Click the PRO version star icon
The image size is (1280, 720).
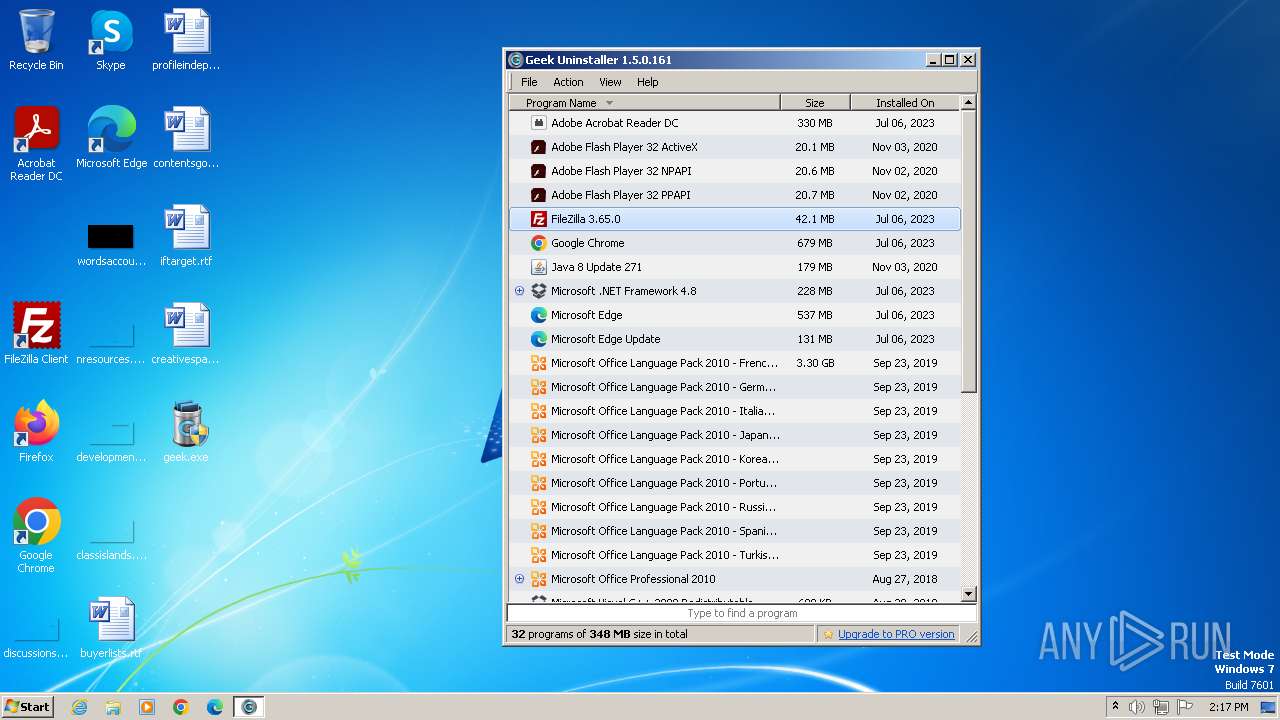(828, 634)
